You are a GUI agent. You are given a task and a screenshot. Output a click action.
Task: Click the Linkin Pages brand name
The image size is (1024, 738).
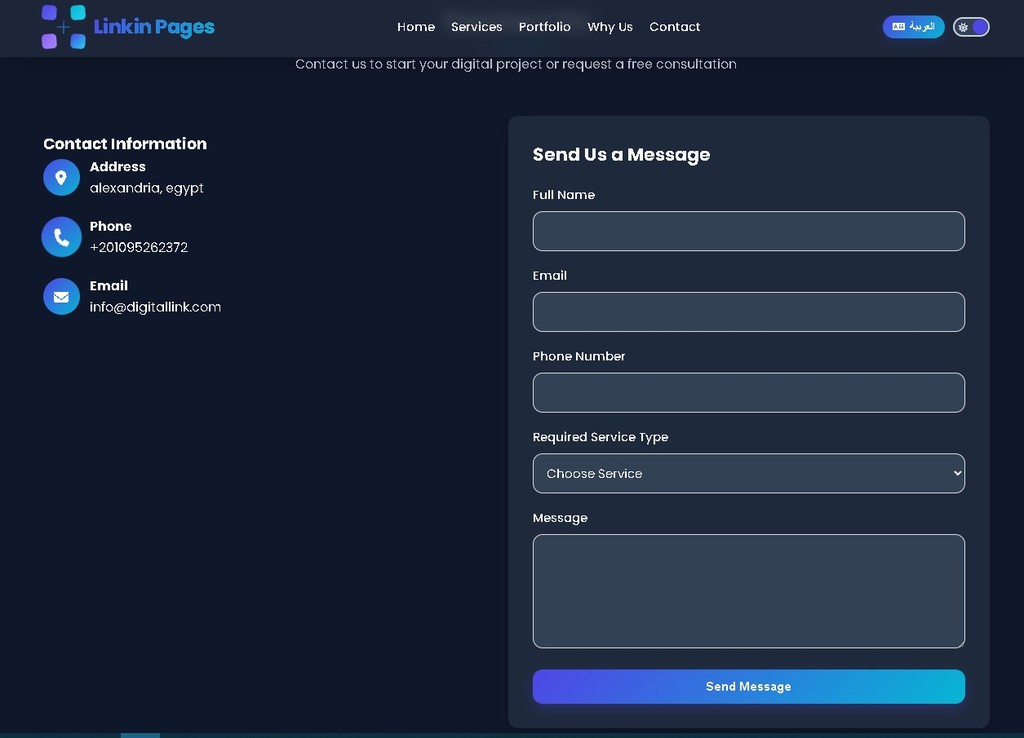pyautogui.click(x=154, y=27)
